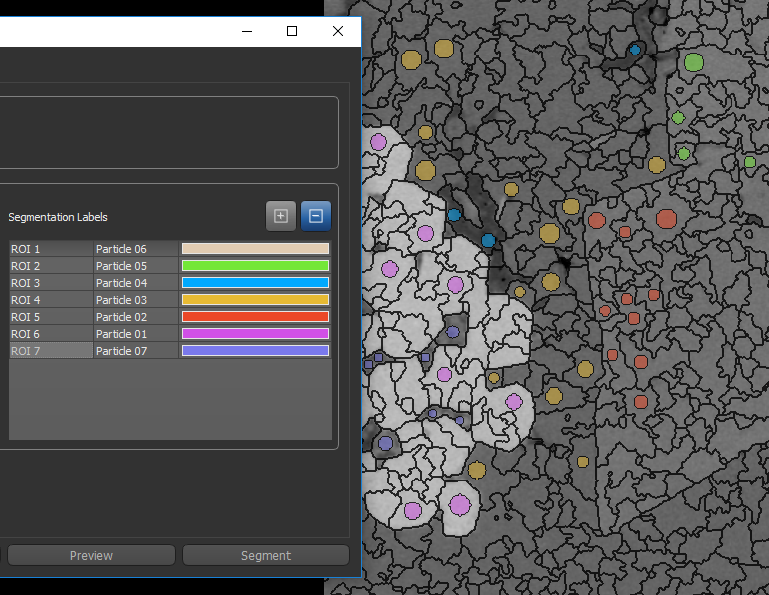Maximize the dialog window
769x595 pixels.
[x=292, y=31]
